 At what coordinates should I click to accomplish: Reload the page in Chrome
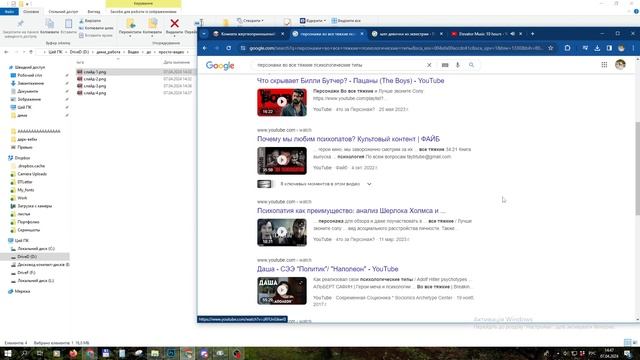[x=229, y=48]
